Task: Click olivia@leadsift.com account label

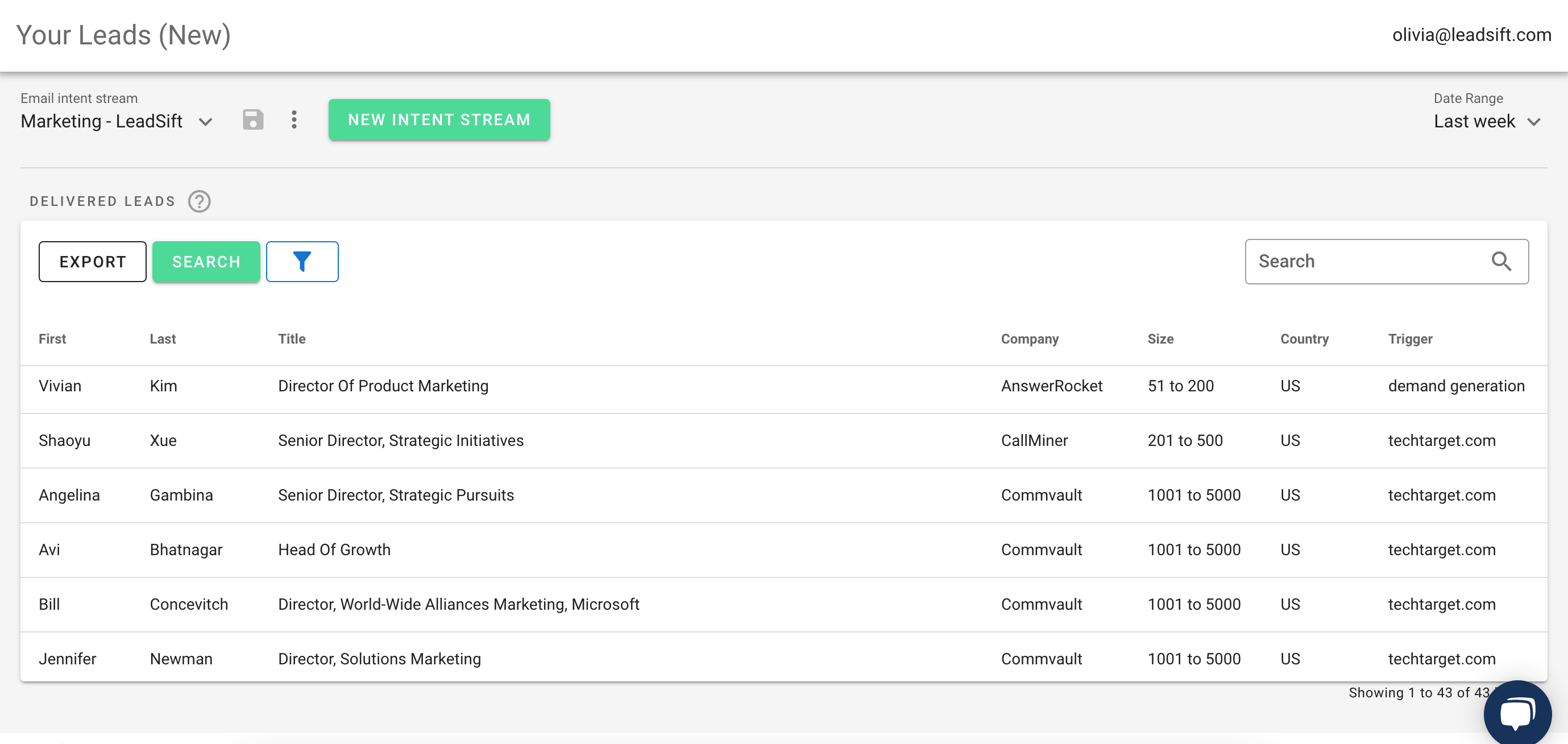Action: [1471, 35]
